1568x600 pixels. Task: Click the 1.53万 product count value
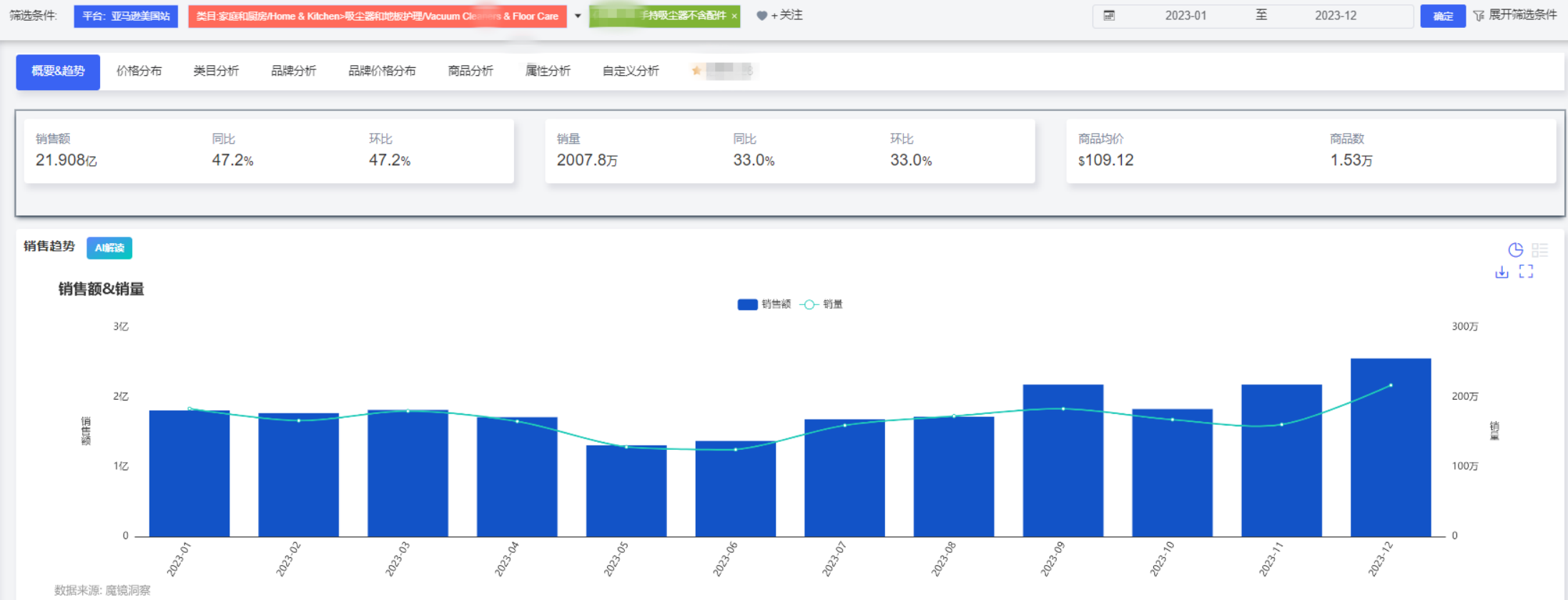tap(1351, 160)
